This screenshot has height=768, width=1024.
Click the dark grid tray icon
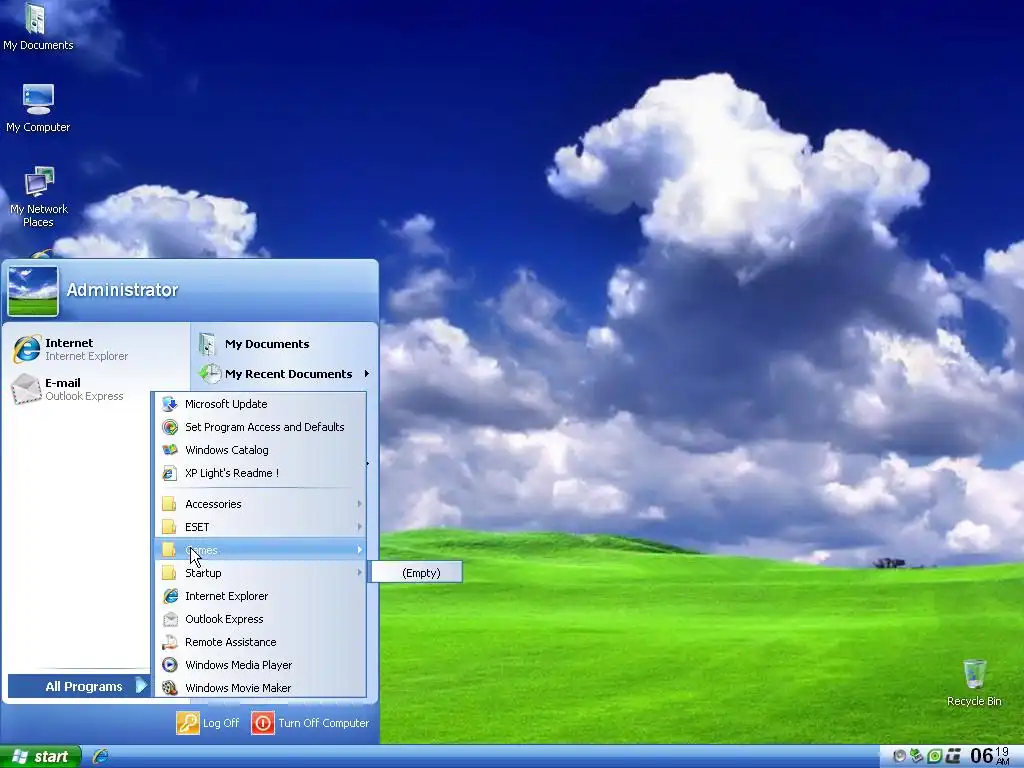point(953,756)
